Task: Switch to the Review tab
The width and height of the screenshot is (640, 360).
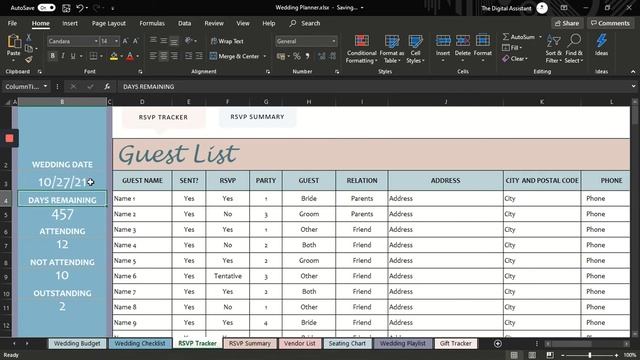Action: [x=214, y=23]
